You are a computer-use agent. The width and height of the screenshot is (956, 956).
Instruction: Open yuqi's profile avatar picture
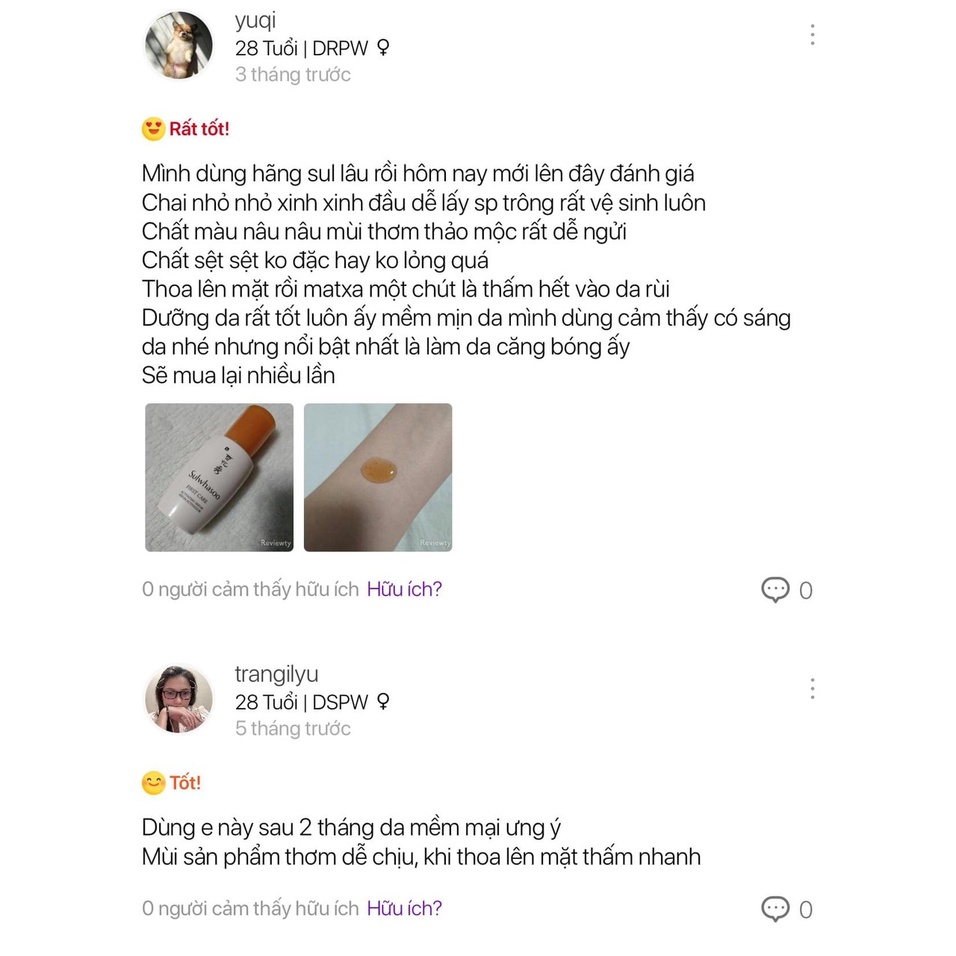pos(179,45)
